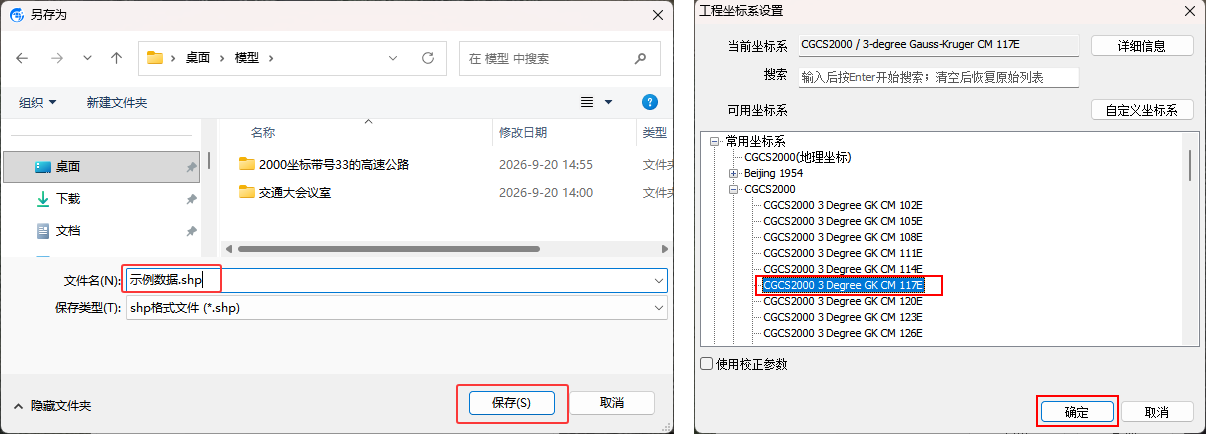Expand the address bar history dropdown
1207x435 pixels.
[x=393, y=58]
